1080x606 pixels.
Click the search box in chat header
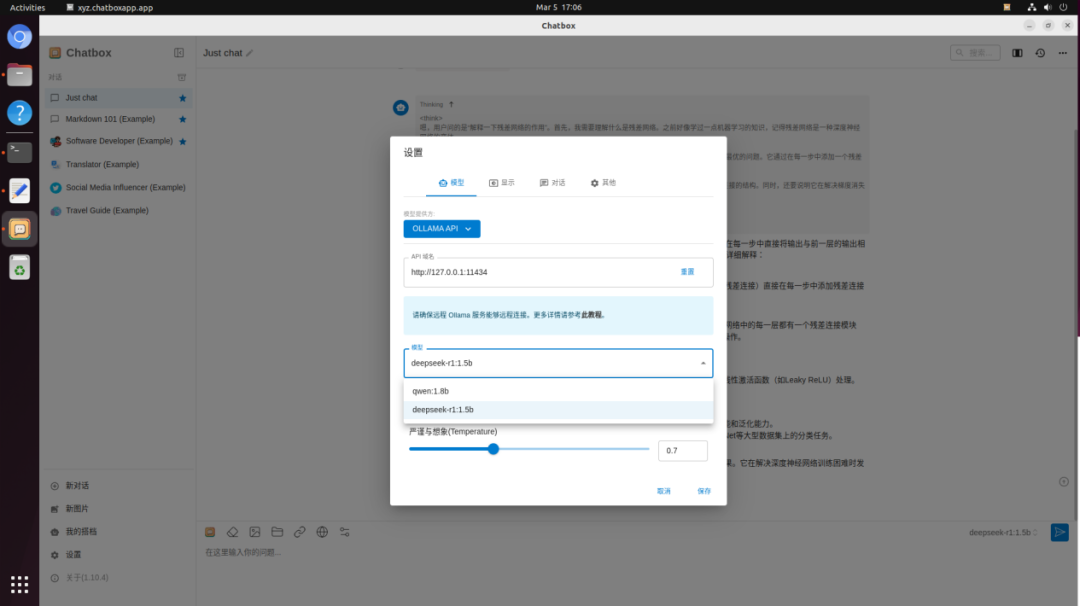tap(975, 53)
